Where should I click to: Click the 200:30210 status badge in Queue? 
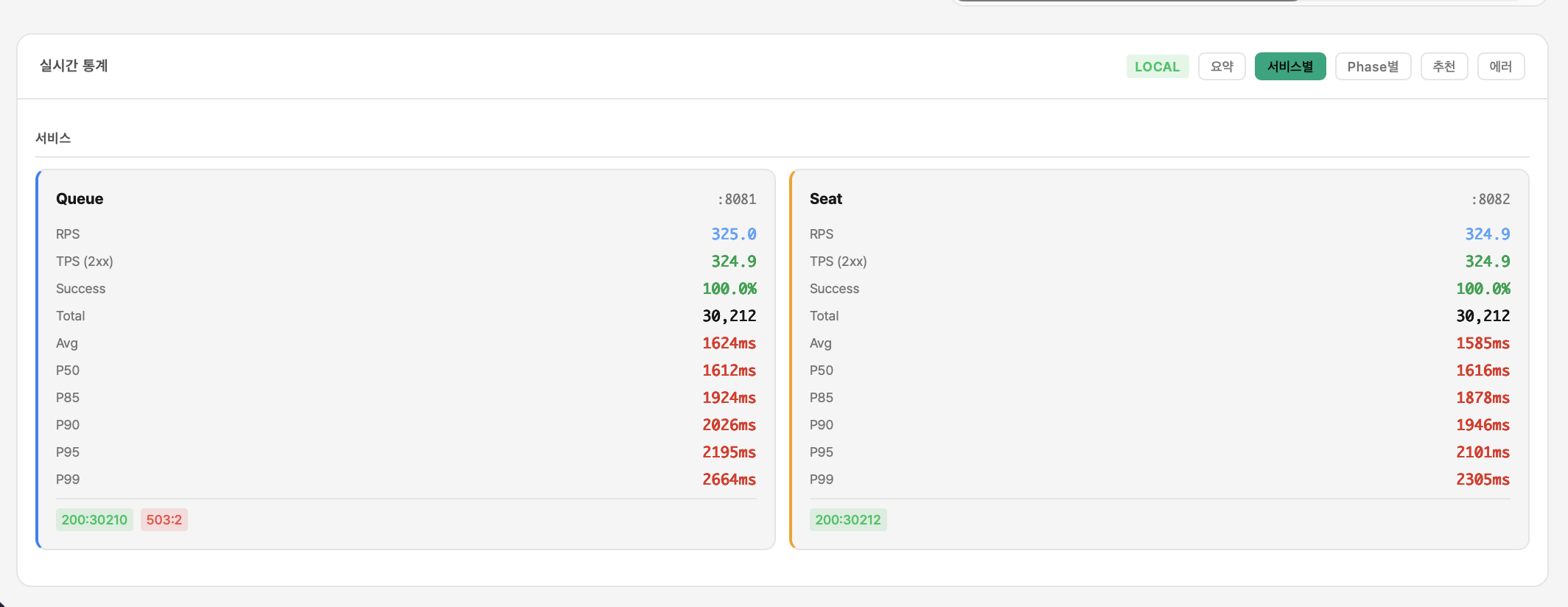pyautogui.click(x=94, y=519)
